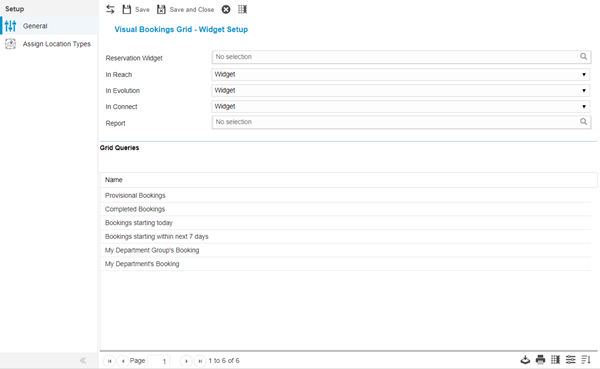The image size is (600, 369).
Task: Select My Department's Booking row
Action: pyautogui.click(x=346, y=264)
